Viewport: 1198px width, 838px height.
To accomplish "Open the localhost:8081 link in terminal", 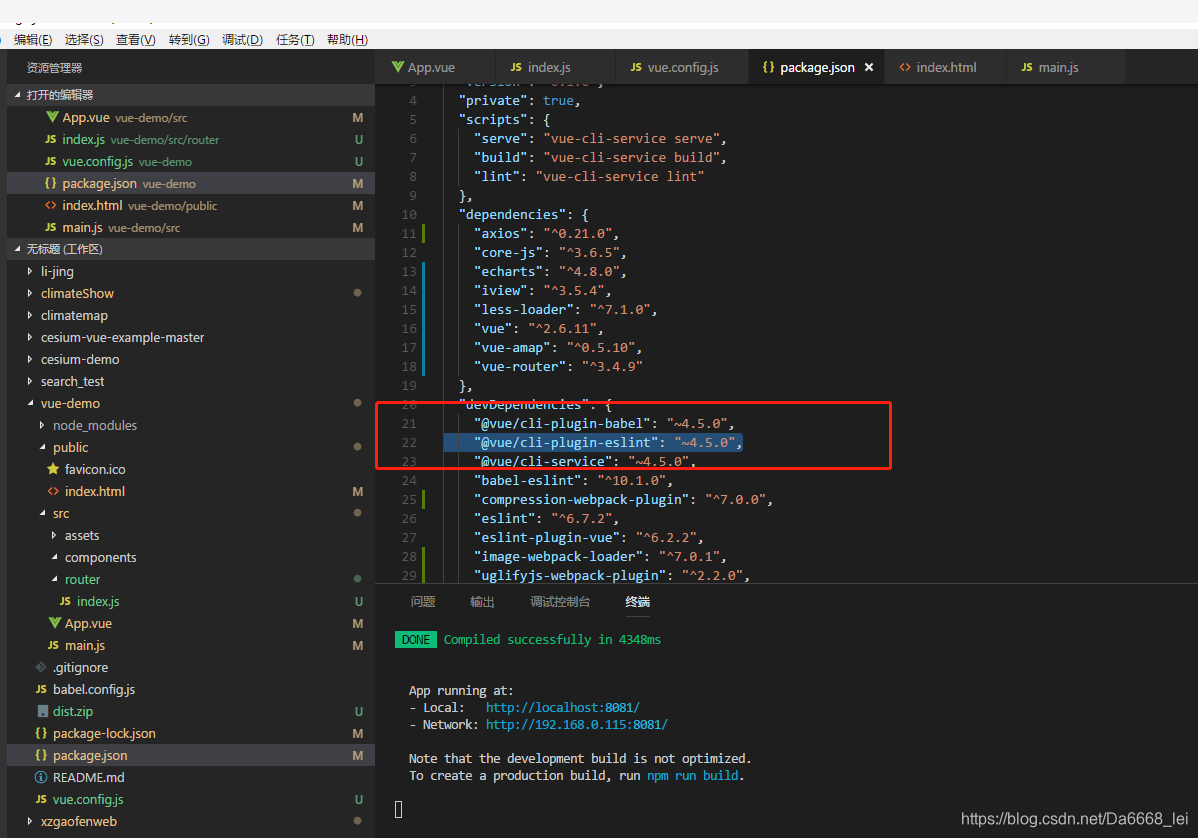I will click(562, 707).
